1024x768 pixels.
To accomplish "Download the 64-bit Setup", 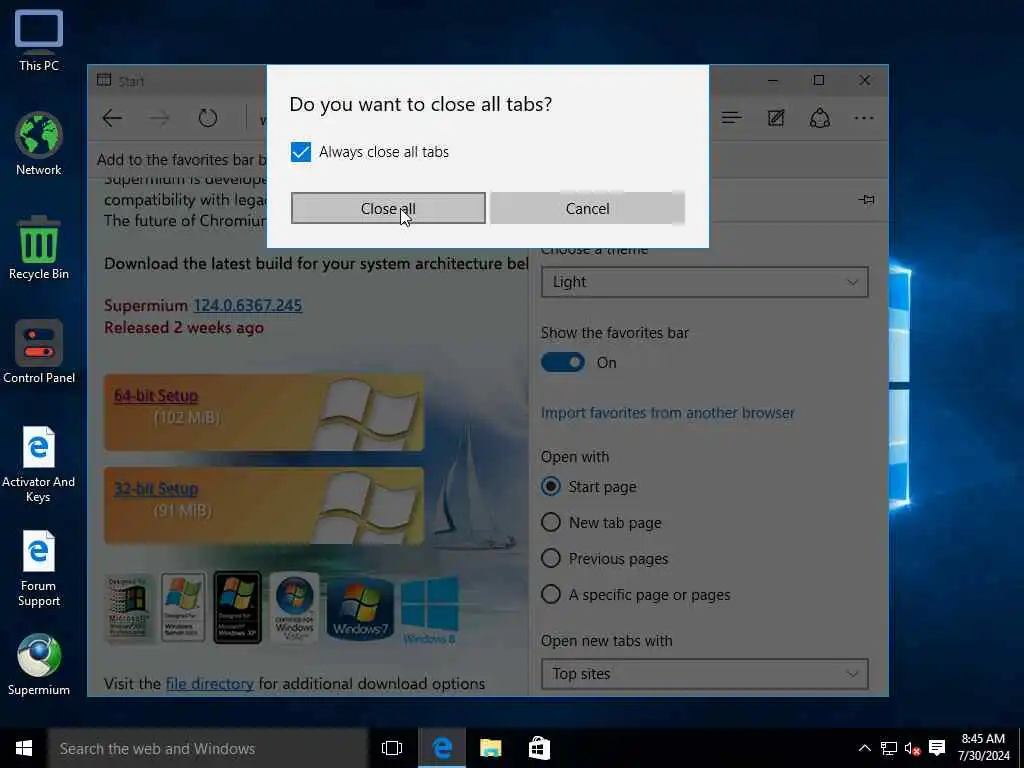I will (x=156, y=395).
